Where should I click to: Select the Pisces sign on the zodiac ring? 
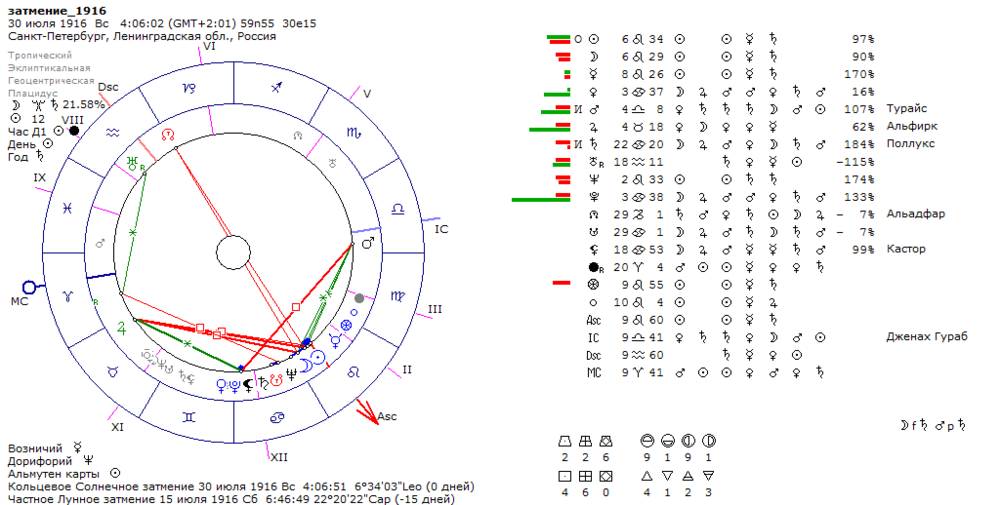(x=67, y=209)
